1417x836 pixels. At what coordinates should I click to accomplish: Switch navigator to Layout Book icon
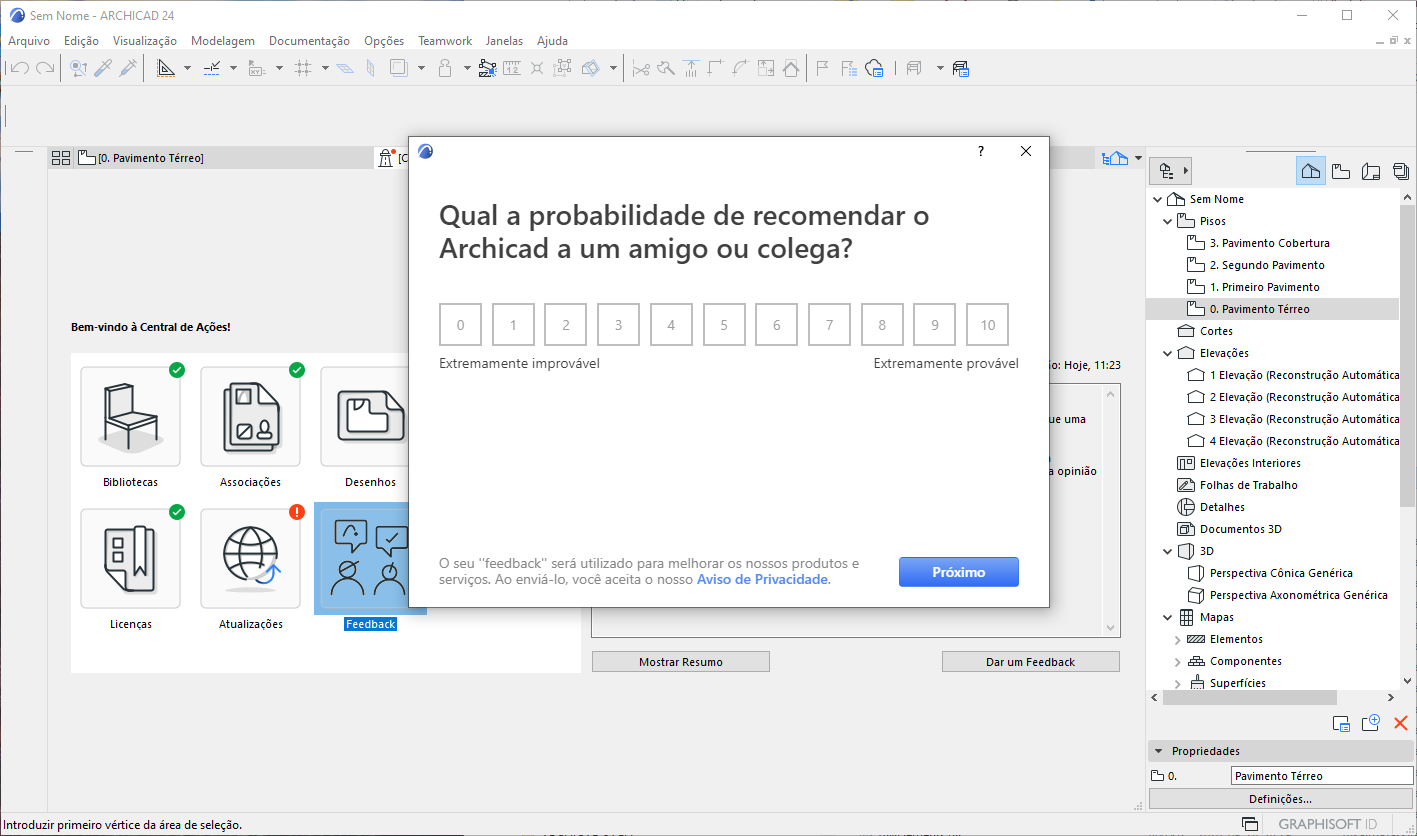(1371, 171)
